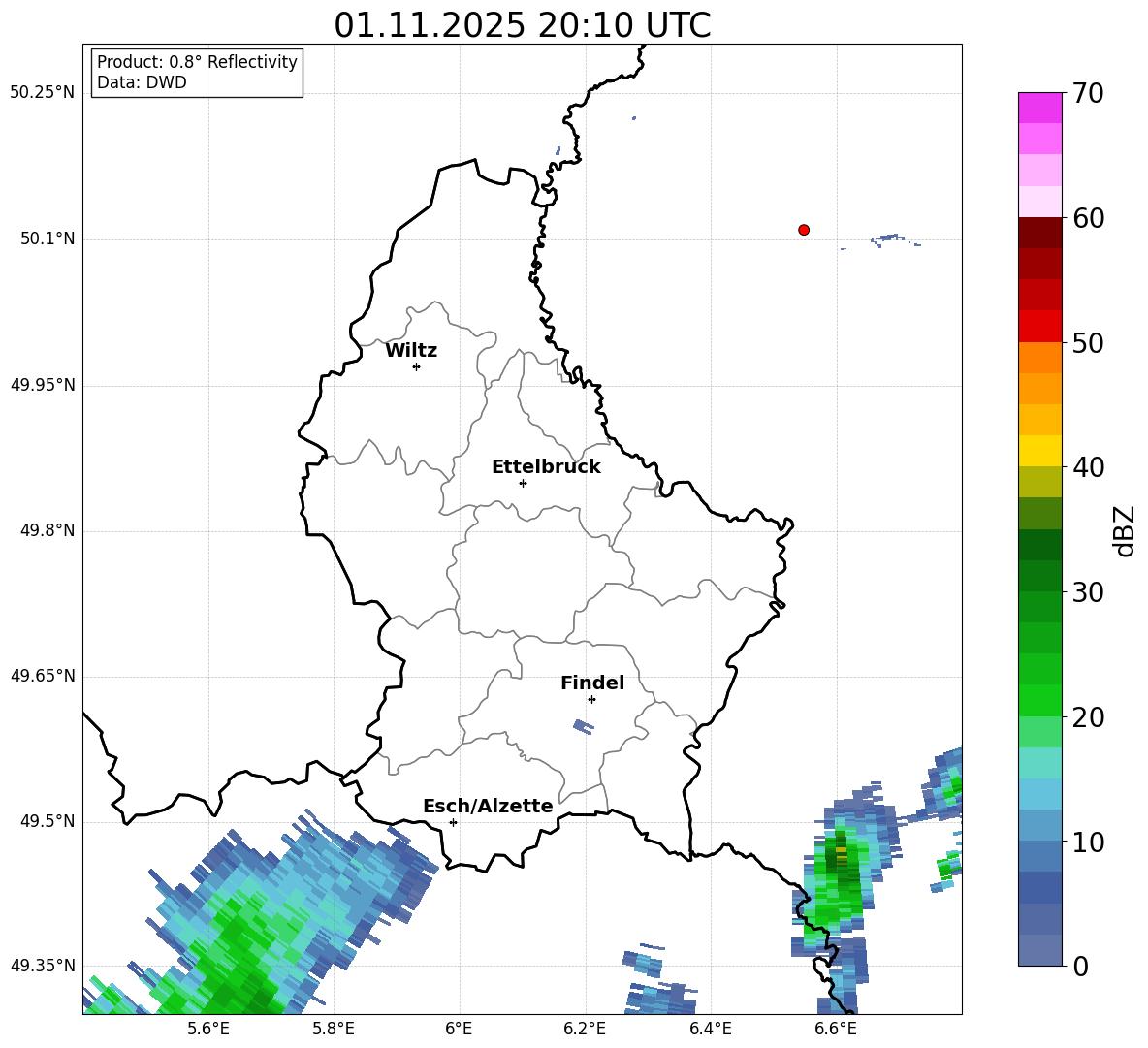Click the colorbar tick value 30
This screenshot has width=1148, height=1048.
tap(1088, 592)
